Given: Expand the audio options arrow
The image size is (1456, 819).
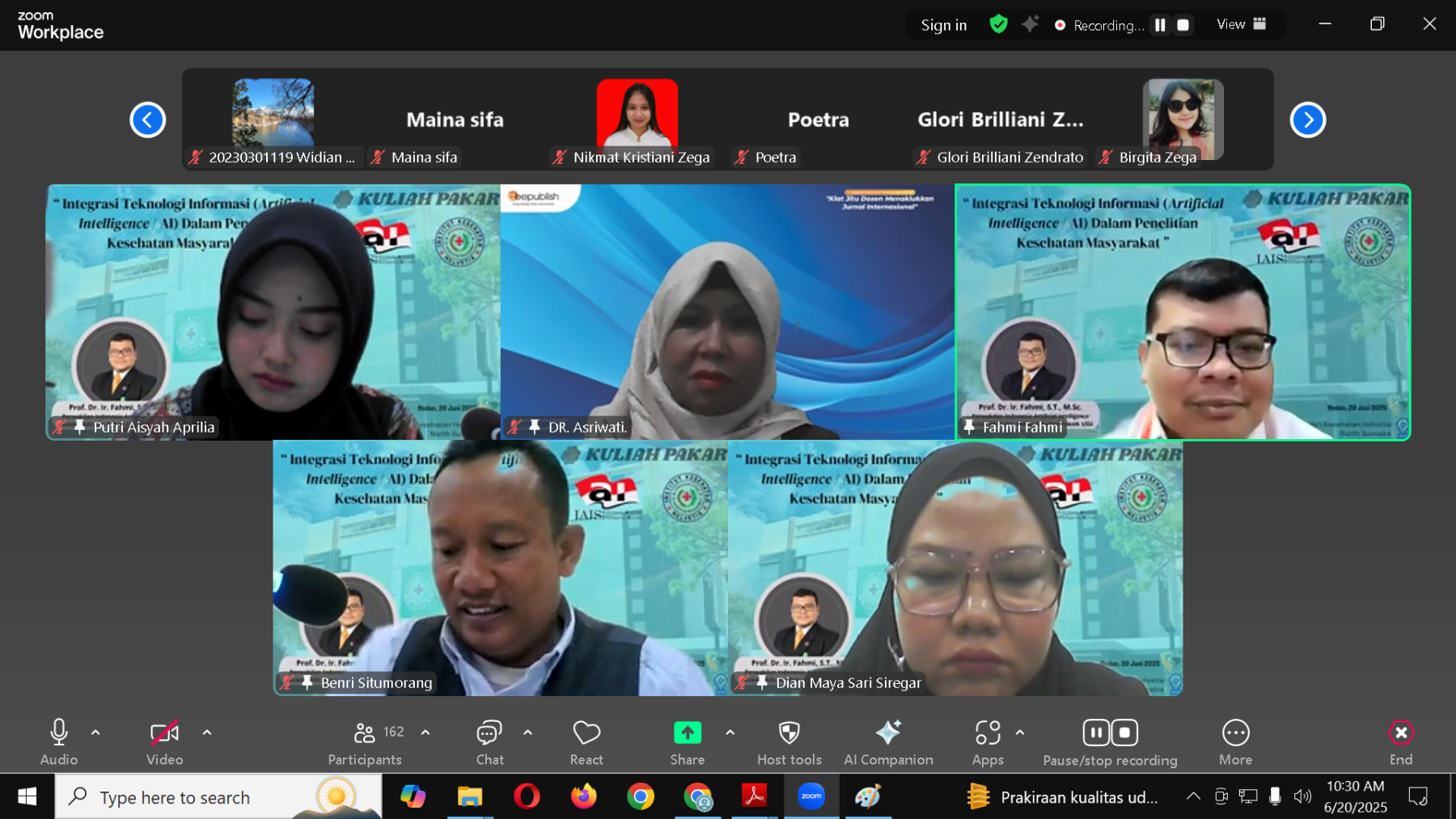Looking at the screenshot, I should (95, 732).
